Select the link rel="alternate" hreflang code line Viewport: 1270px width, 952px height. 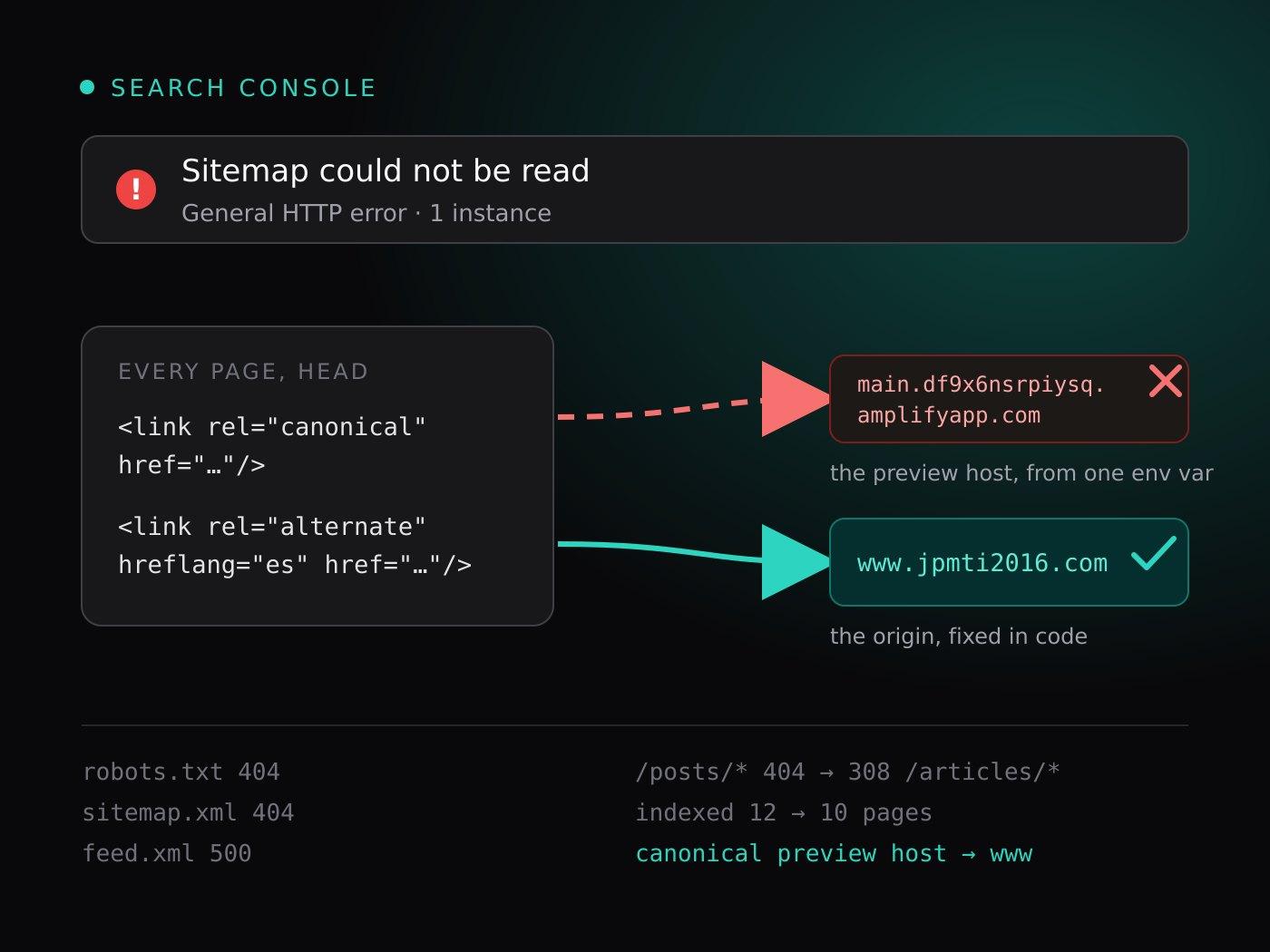click(295, 545)
